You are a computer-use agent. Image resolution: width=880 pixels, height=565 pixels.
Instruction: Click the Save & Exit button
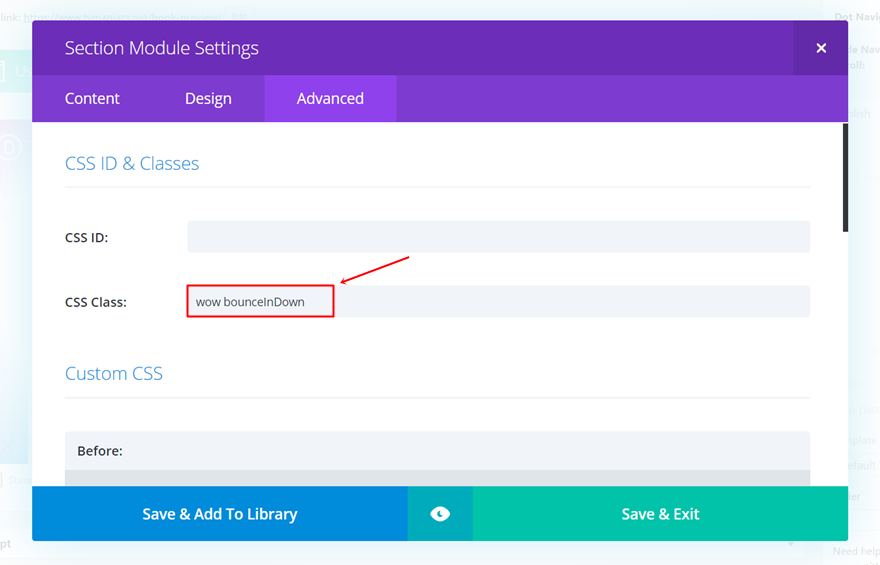pyautogui.click(x=660, y=514)
